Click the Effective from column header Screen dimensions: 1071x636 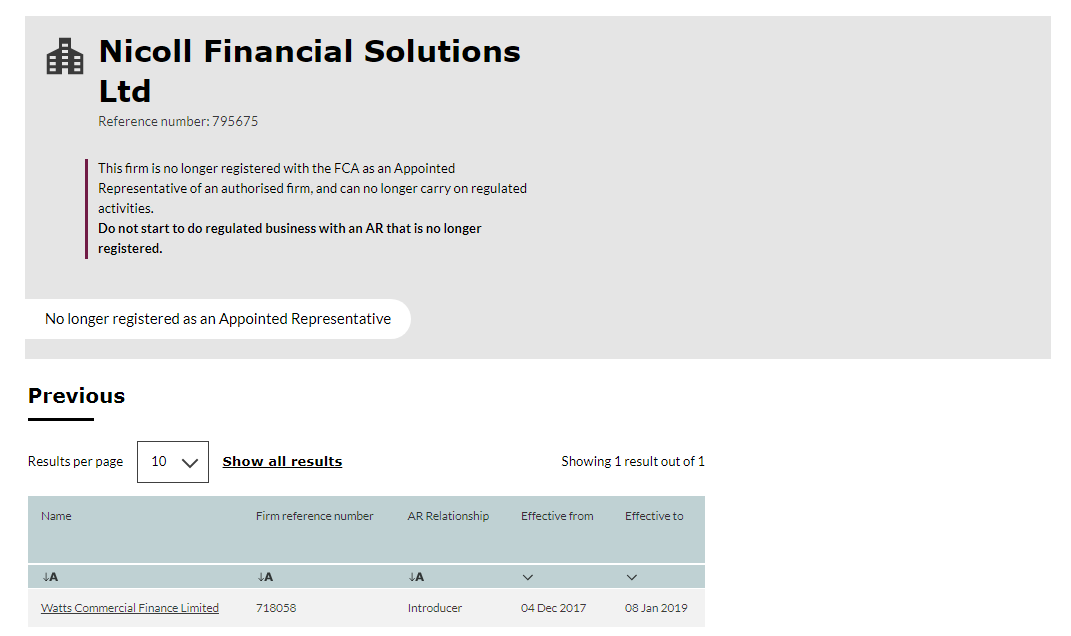pos(557,516)
